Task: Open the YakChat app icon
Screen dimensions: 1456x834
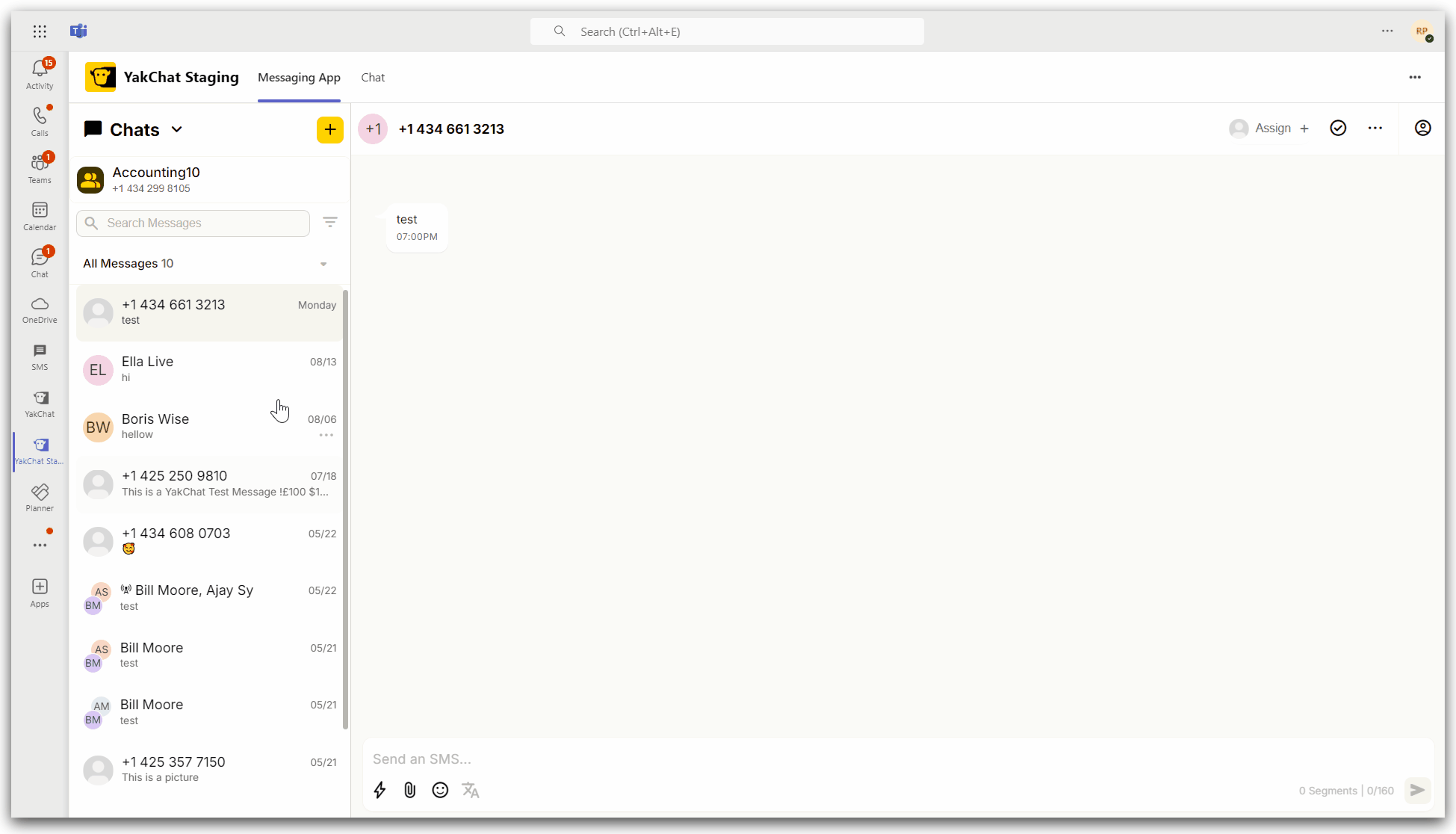Action: click(40, 404)
